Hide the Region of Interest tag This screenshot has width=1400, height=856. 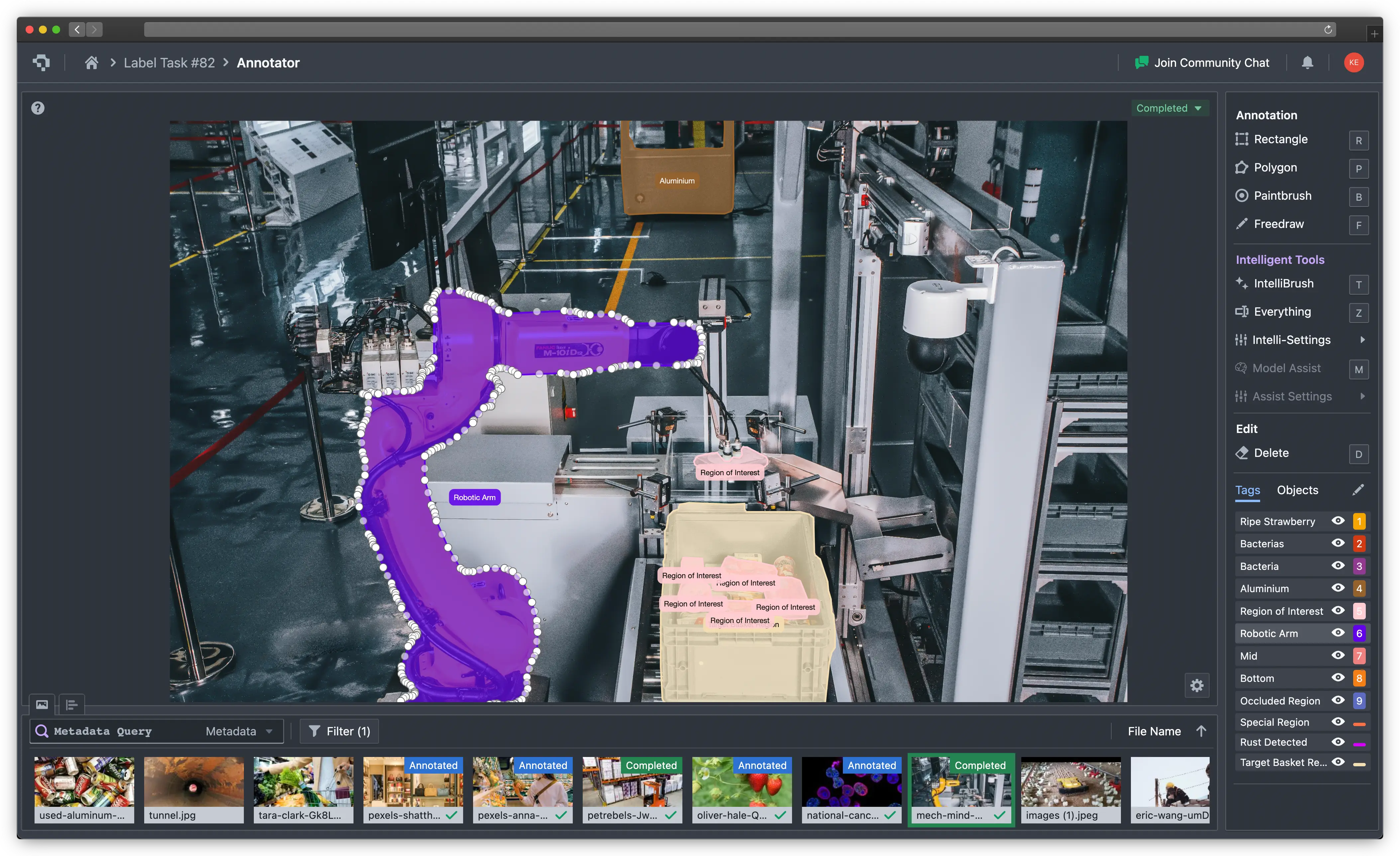1338,610
